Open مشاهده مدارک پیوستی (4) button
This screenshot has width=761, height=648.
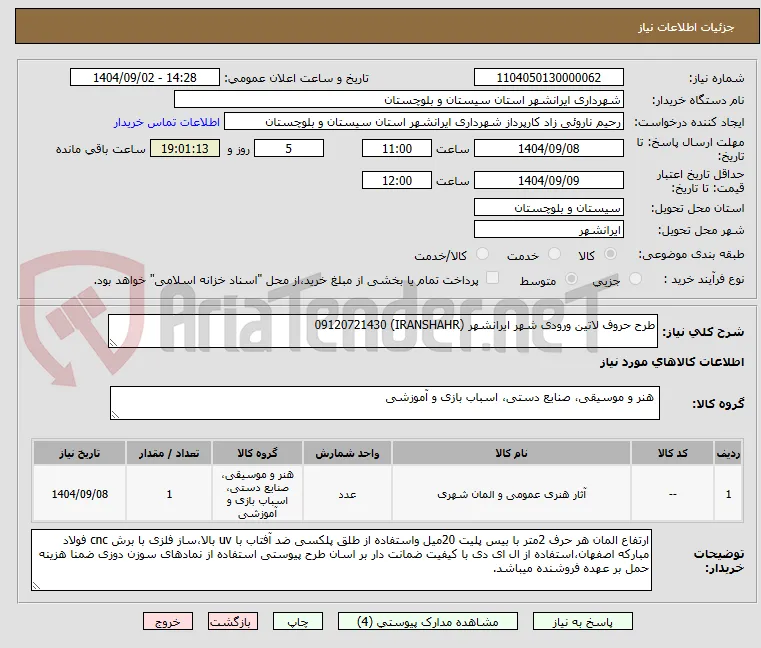pyautogui.click(x=428, y=621)
